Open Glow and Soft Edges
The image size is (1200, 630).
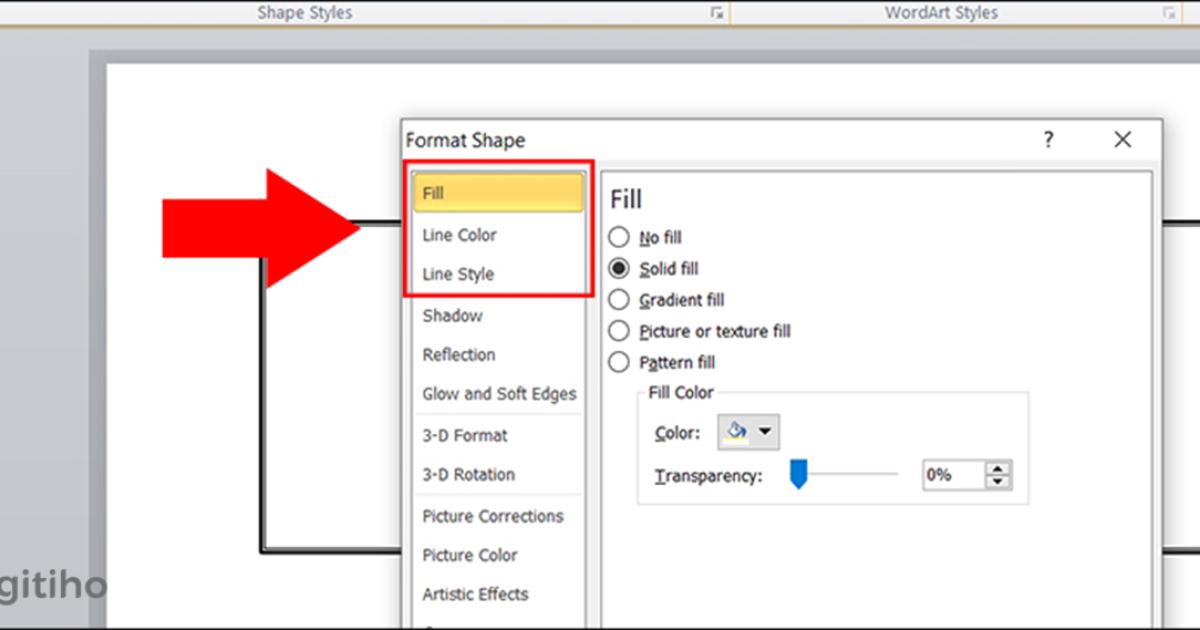(x=499, y=394)
